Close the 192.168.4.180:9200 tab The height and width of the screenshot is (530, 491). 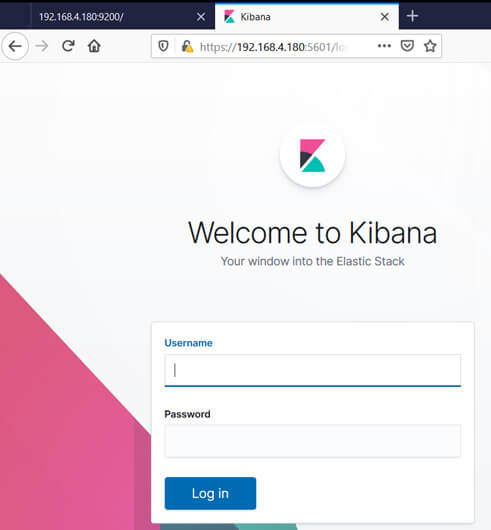tap(201, 17)
